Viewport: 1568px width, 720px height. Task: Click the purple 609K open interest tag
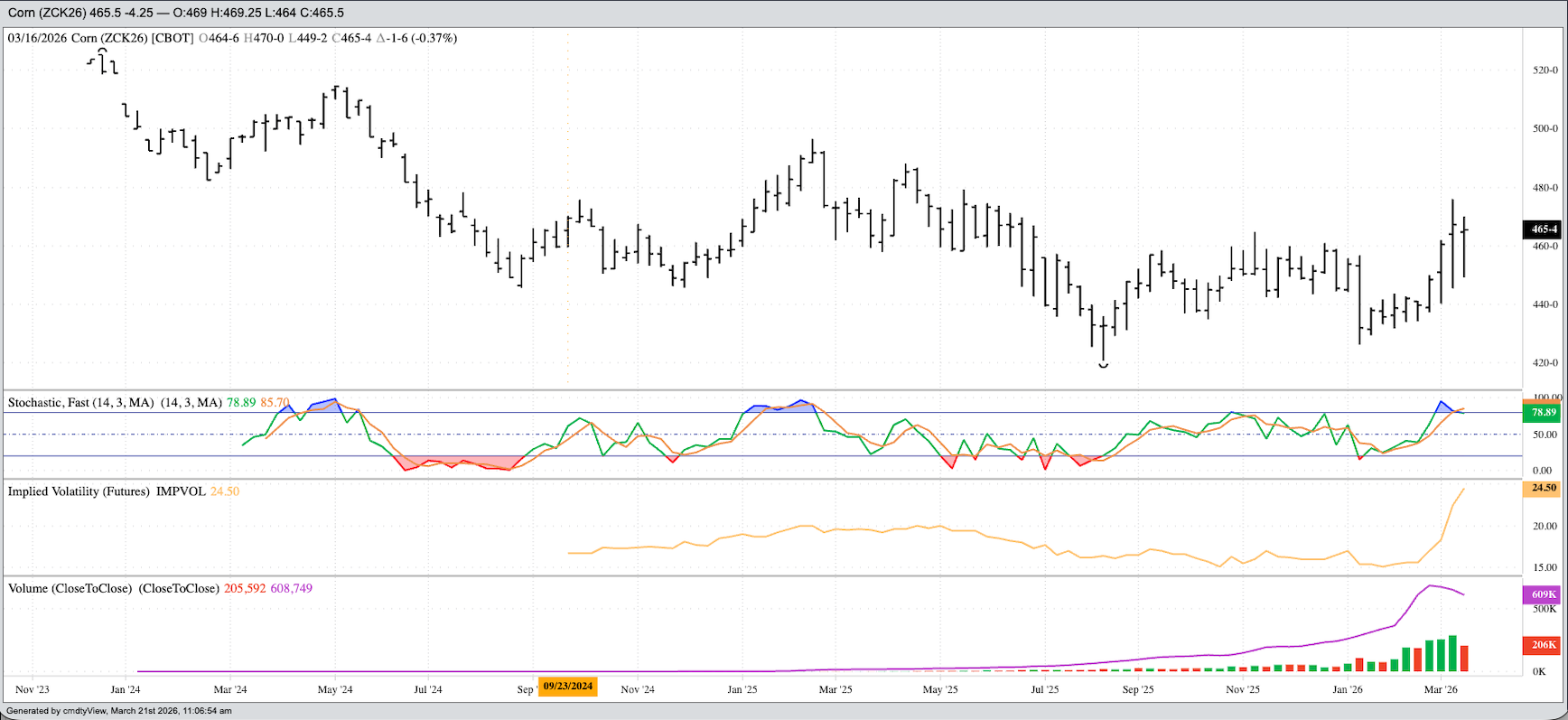(x=1544, y=594)
